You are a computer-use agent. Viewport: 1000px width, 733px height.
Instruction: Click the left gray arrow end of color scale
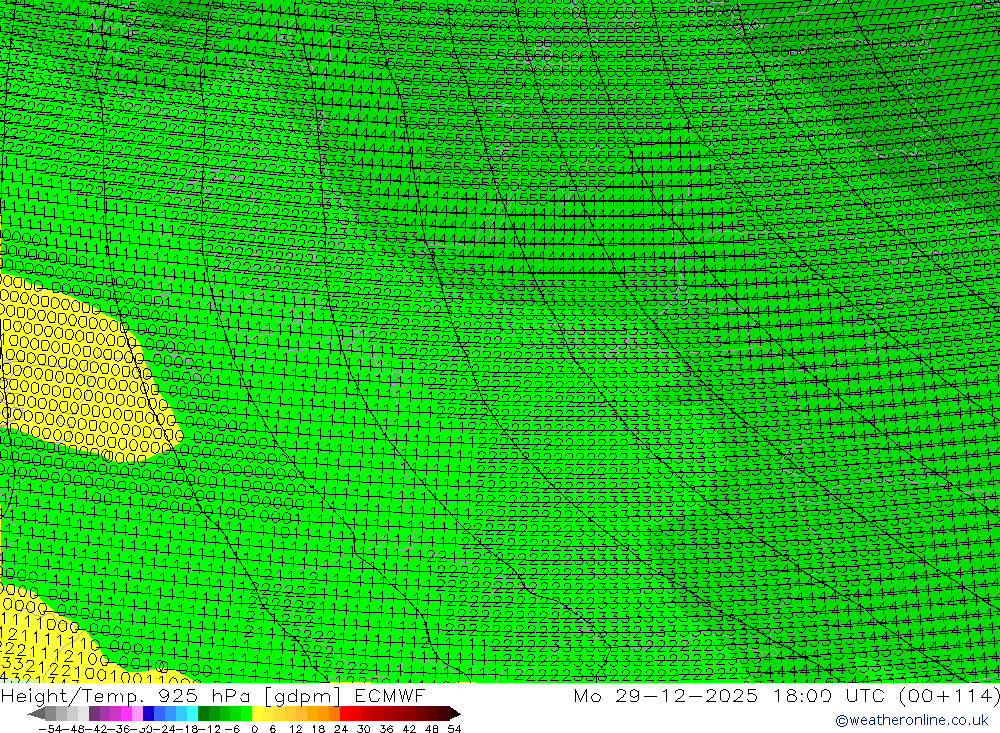pos(37,713)
